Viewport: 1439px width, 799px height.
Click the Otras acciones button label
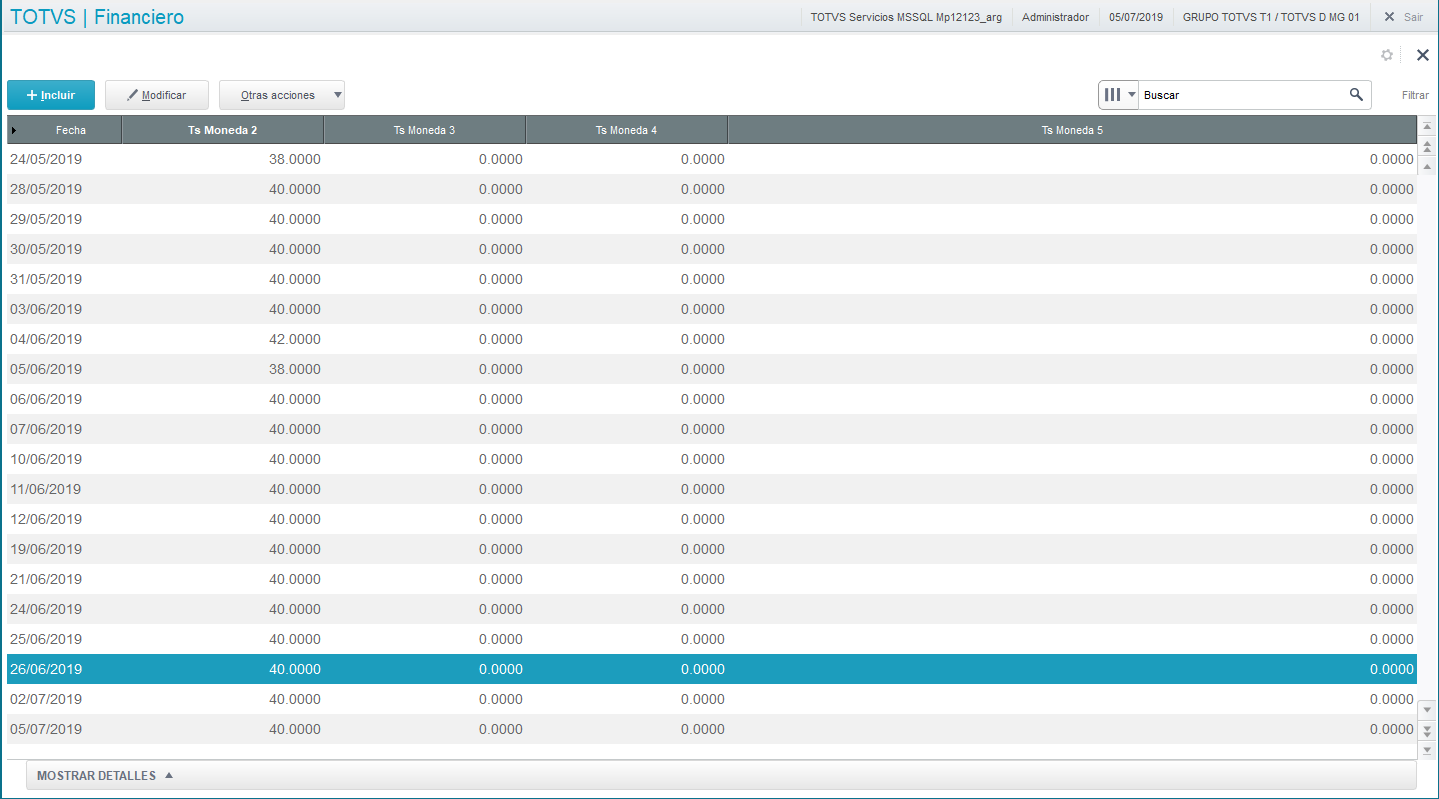pos(277,95)
